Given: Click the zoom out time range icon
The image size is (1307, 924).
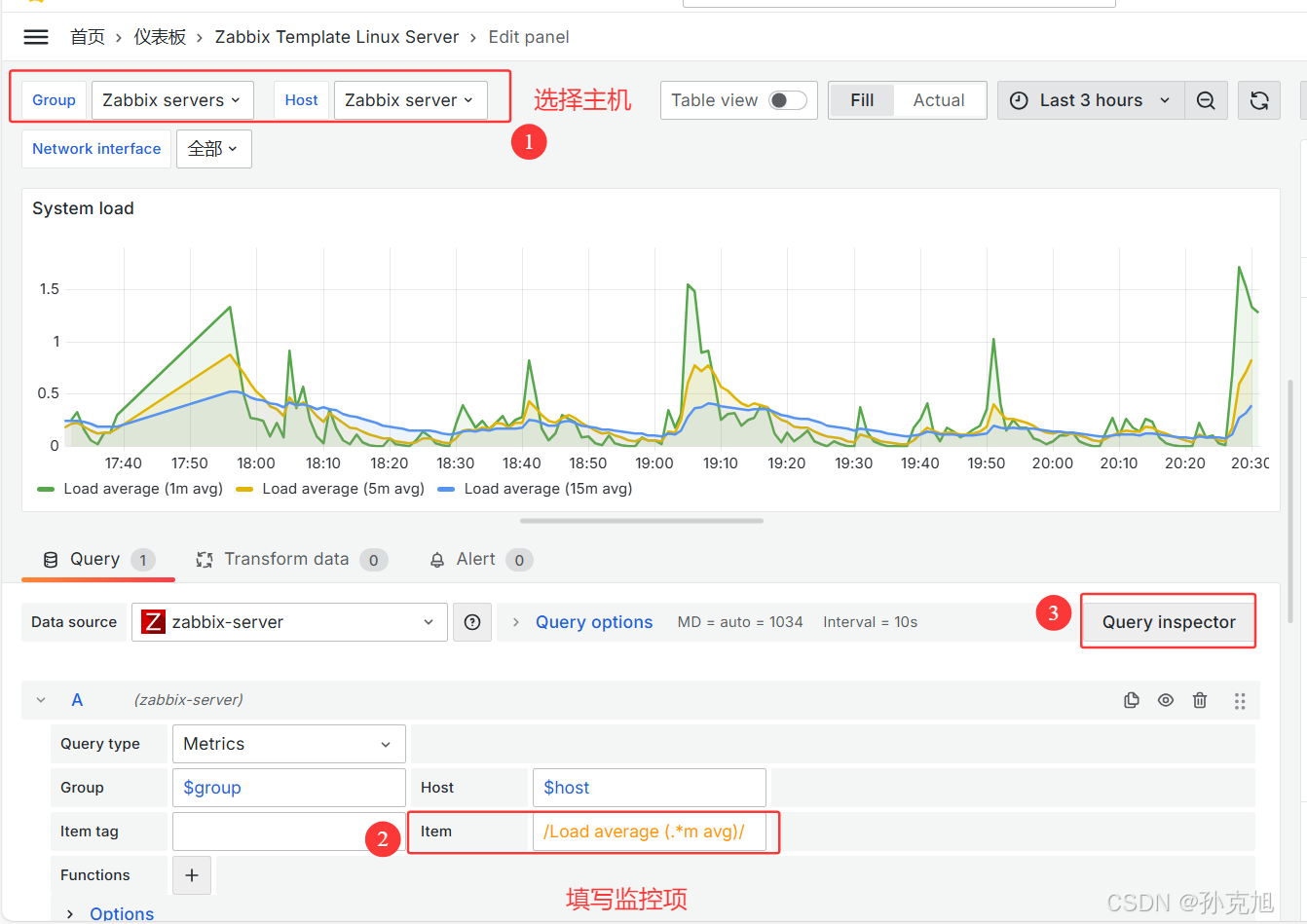Looking at the screenshot, I should coord(1206,100).
